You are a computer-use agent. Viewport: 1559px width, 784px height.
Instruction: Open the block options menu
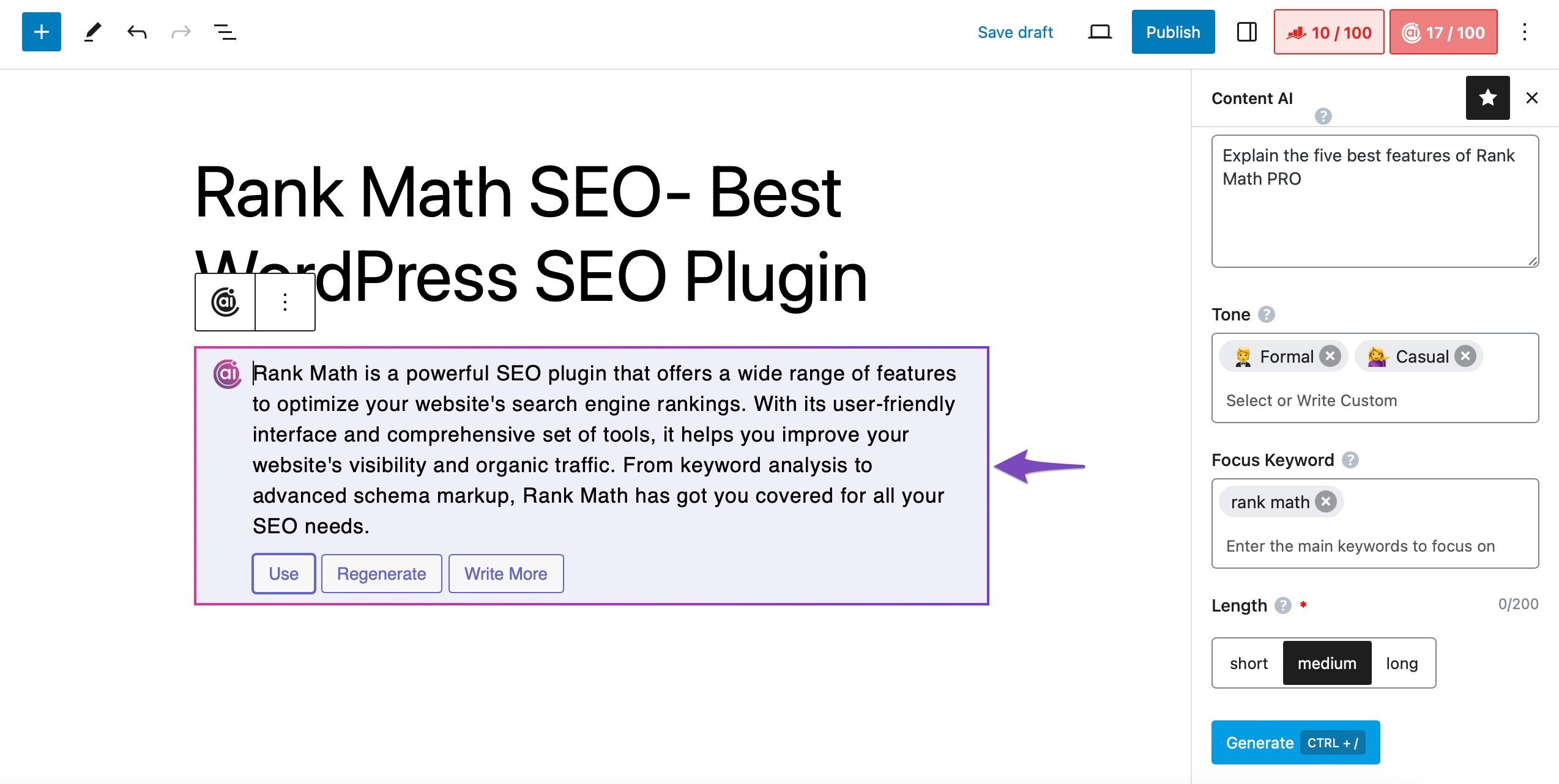point(284,301)
